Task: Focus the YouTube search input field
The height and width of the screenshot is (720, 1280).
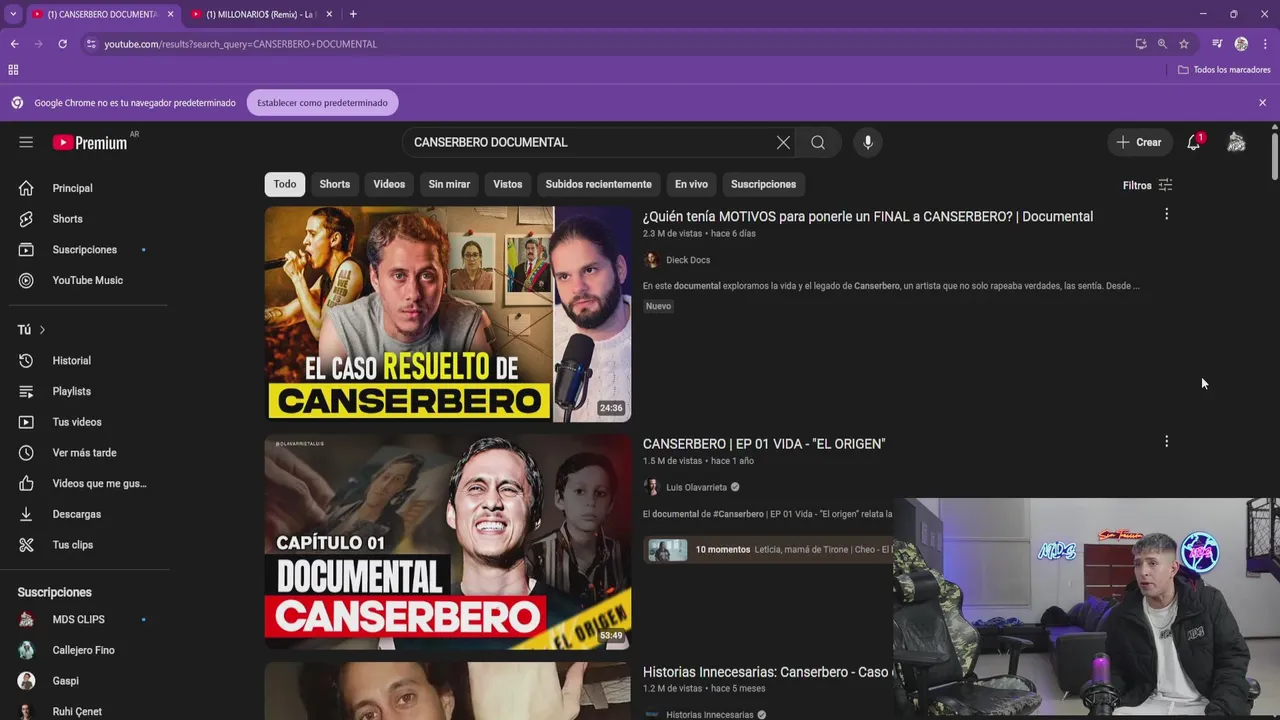Action: (x=590, y=142)
